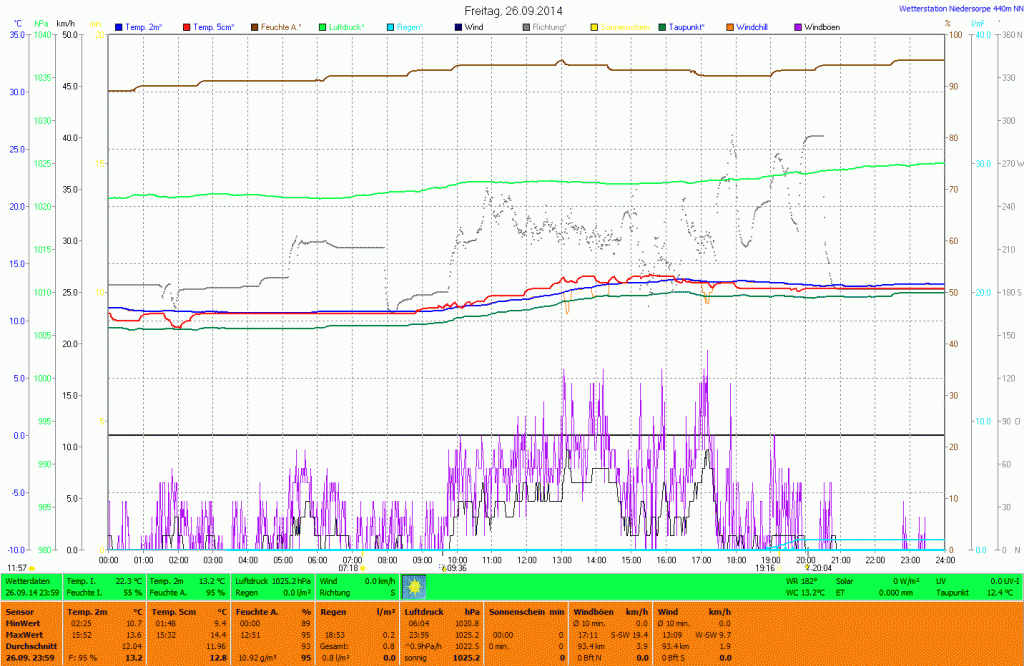Click the red Temp. 5cm legend square
This screenshot has width=1024, height=666.
pos(188,27)
